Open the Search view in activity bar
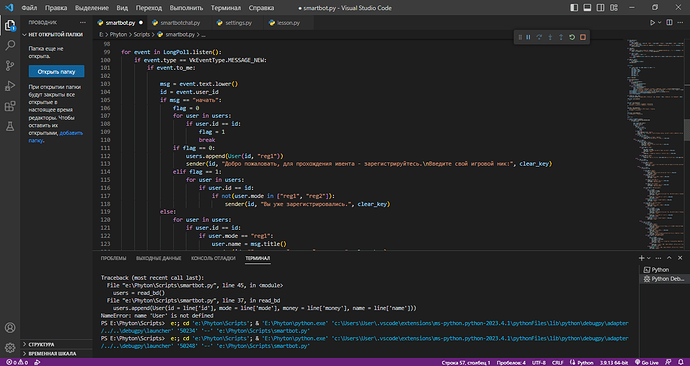 pos(10,45)
